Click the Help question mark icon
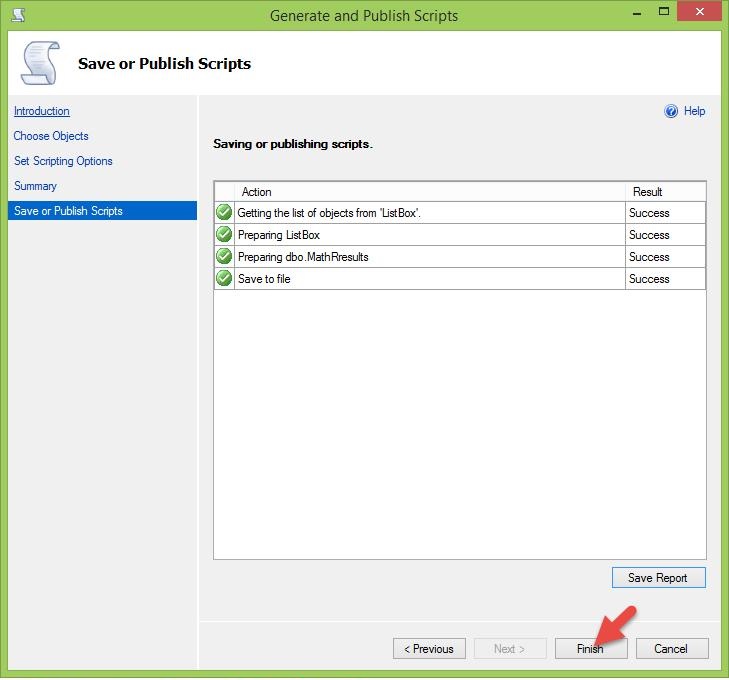The image size is (729, 680). 671,111
